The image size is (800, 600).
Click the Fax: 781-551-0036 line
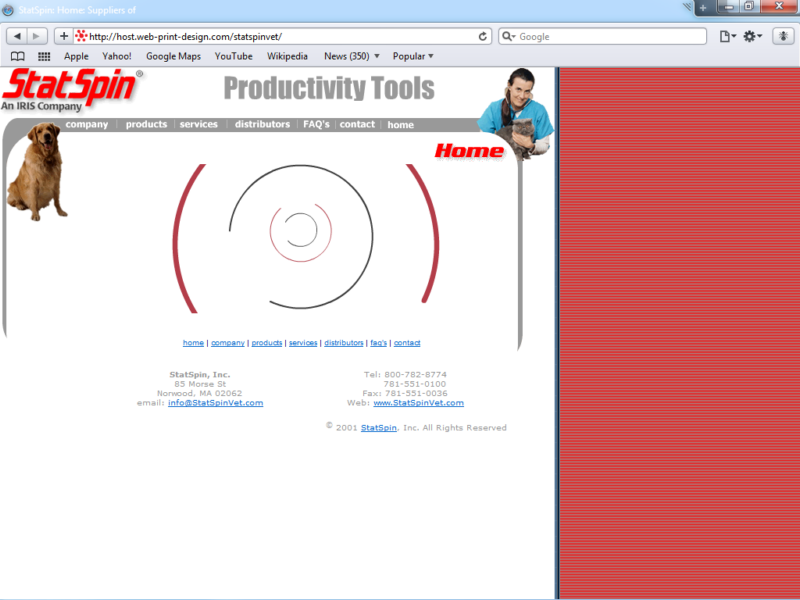coord(405,393)
